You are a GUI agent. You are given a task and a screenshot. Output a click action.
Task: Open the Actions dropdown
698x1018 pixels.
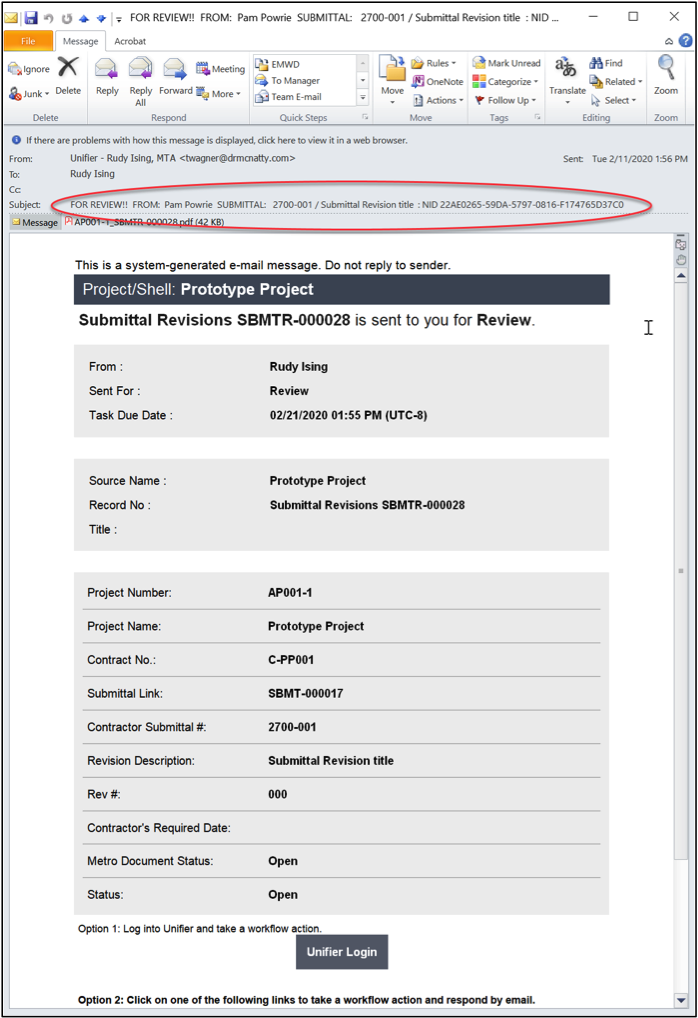click(438, 101)
